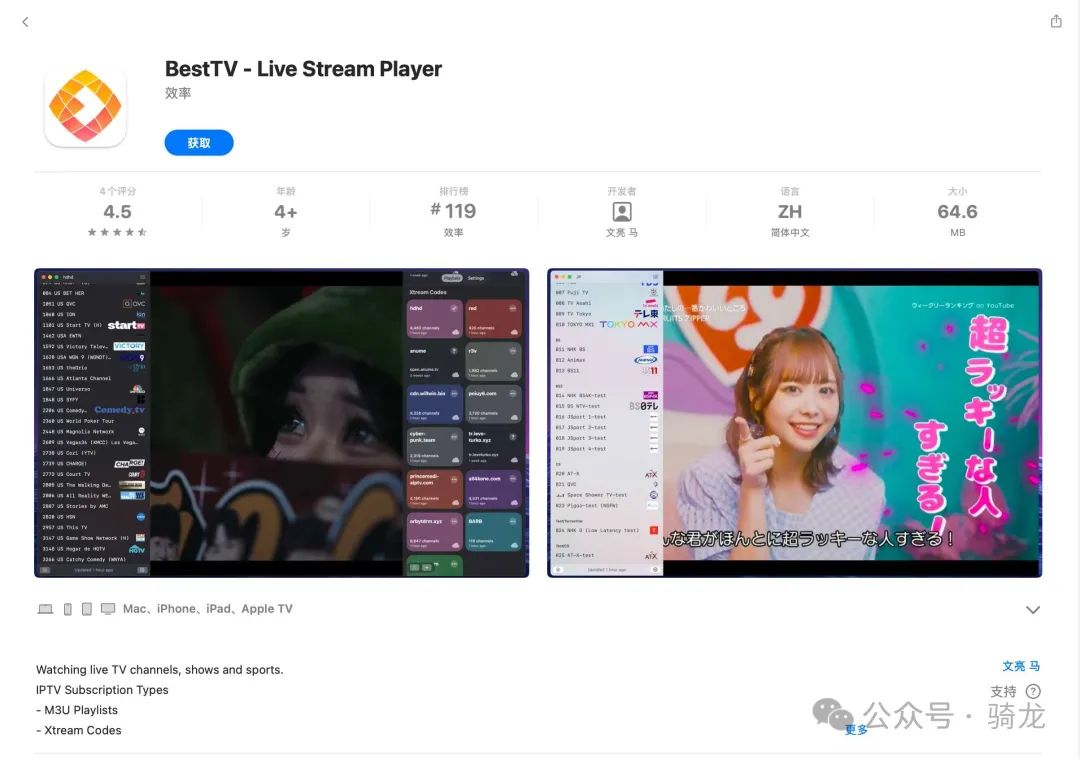Click 简体中文 language label
Viewport: 1080px width, 759px height.
click(x=789, y=233)
